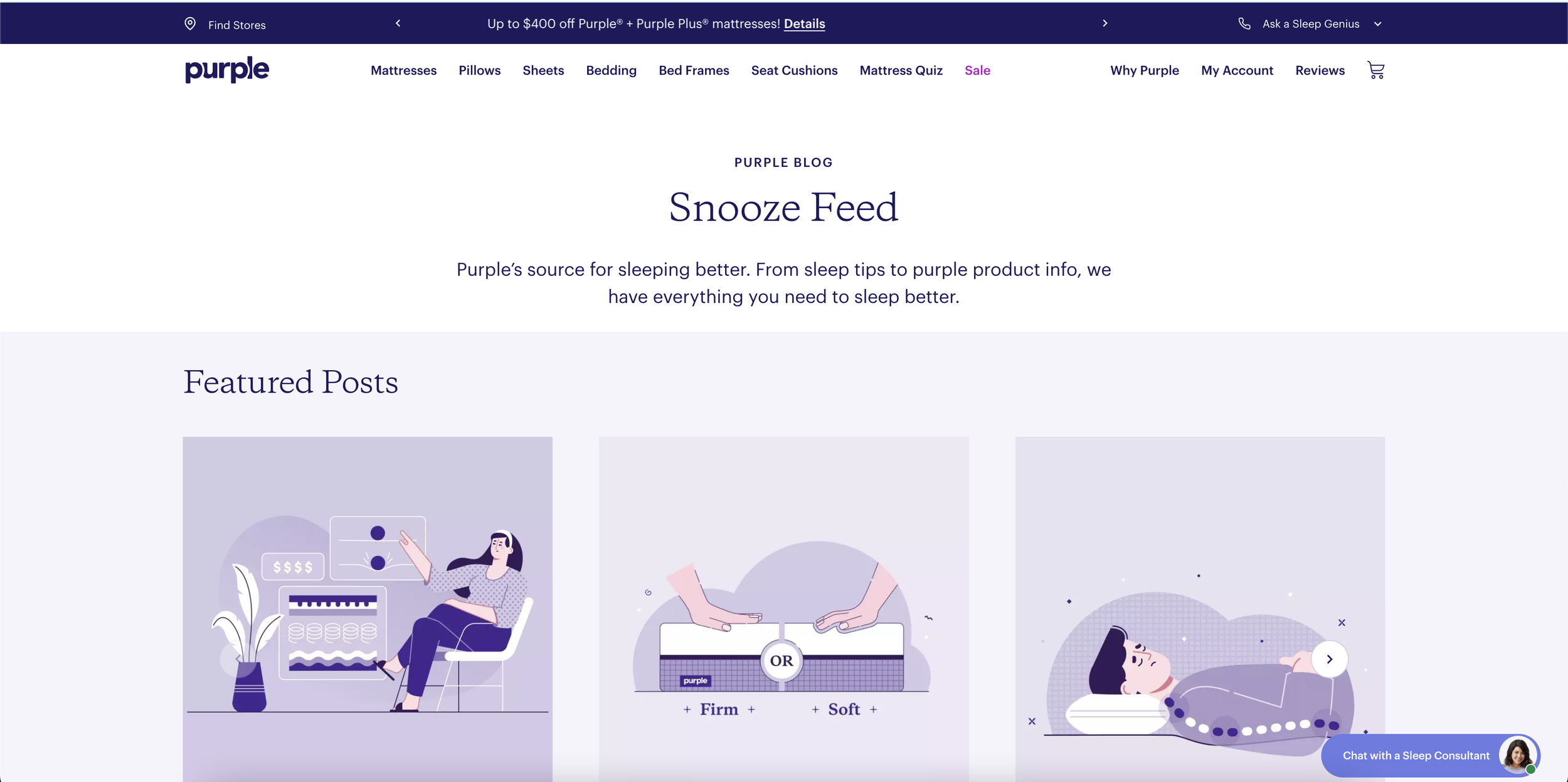Click the sleep consultant avatar photo
This screenshot has width=1568, height=782.
(x=1517, y=755)
